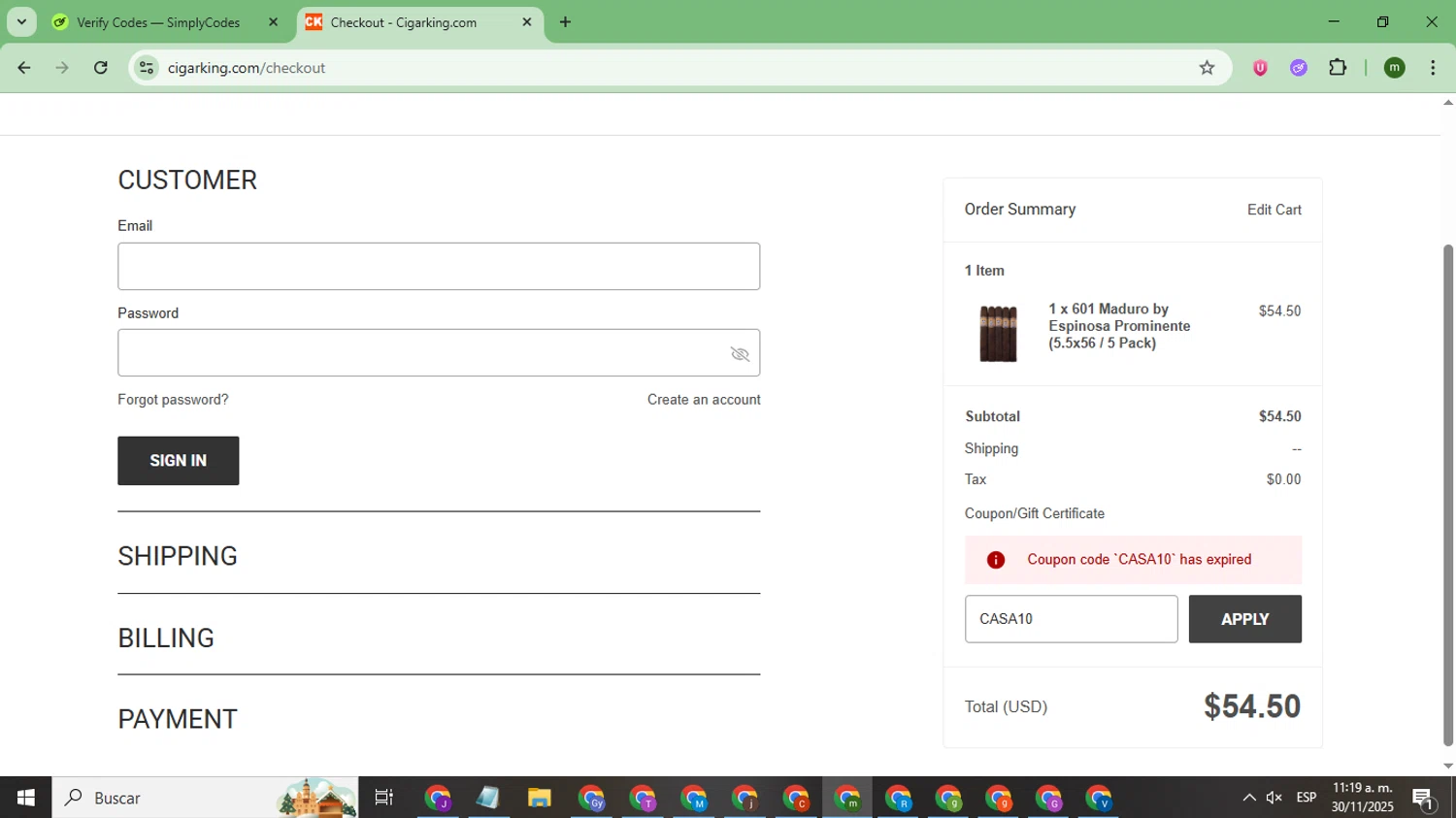Image resolution: width=1456 pixels, height=818 pixels.
Task: Open File Explorer from the taskbar
Action: [x=539, y=798]
